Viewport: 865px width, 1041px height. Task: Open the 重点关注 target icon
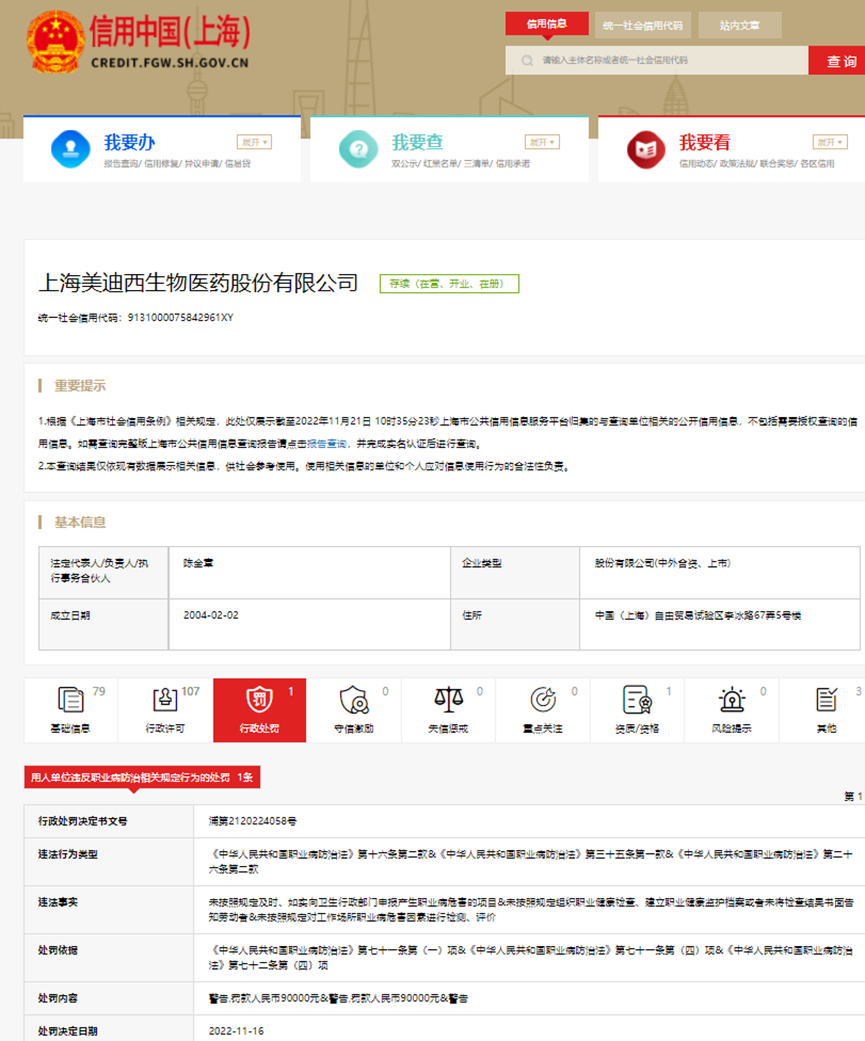tap(542, 700)
